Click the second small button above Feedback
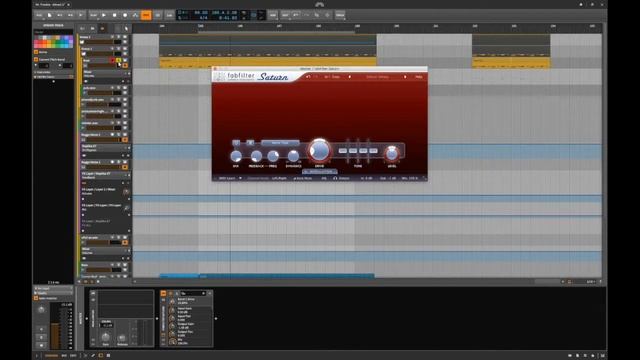The width and height of the screenshot is (640, 360). tap(250, 142)
